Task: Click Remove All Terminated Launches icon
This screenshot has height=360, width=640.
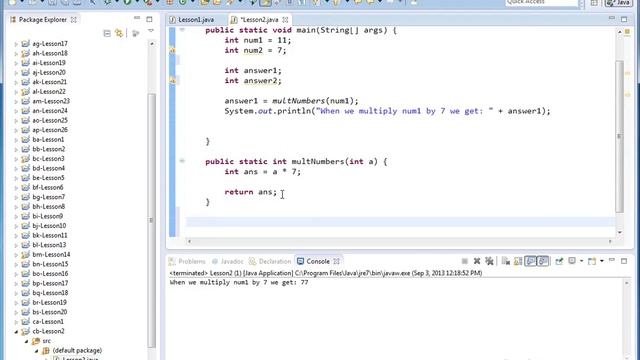Action: tap(489, 261)
